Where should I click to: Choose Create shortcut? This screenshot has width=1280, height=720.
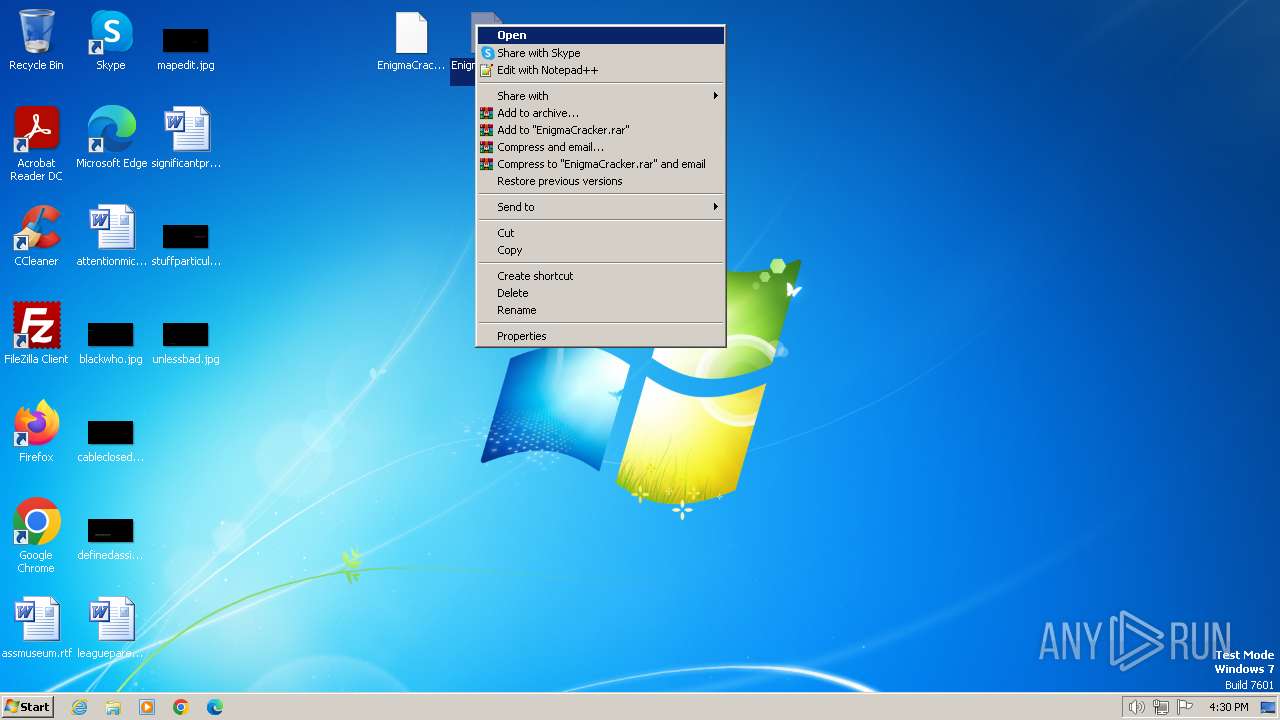coord(600,276)
